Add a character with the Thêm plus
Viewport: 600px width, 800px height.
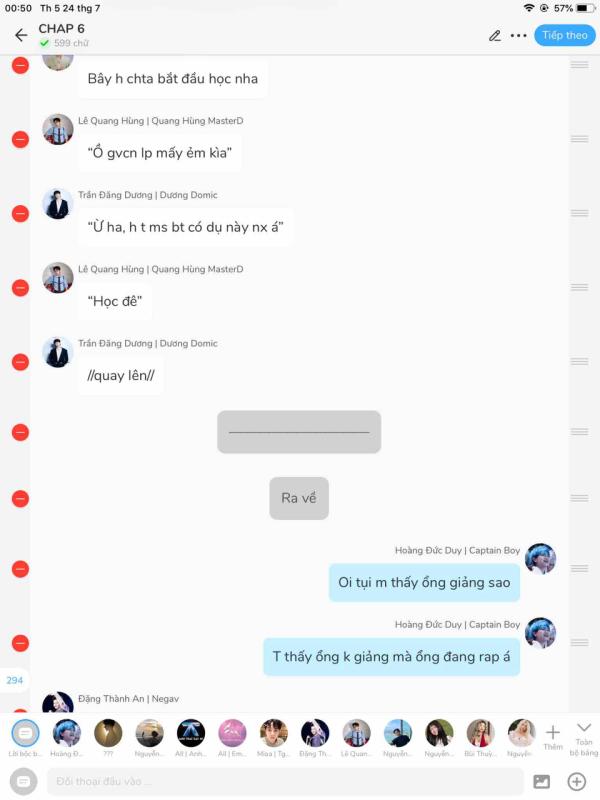pyautogui.click(x=553, y=737)
